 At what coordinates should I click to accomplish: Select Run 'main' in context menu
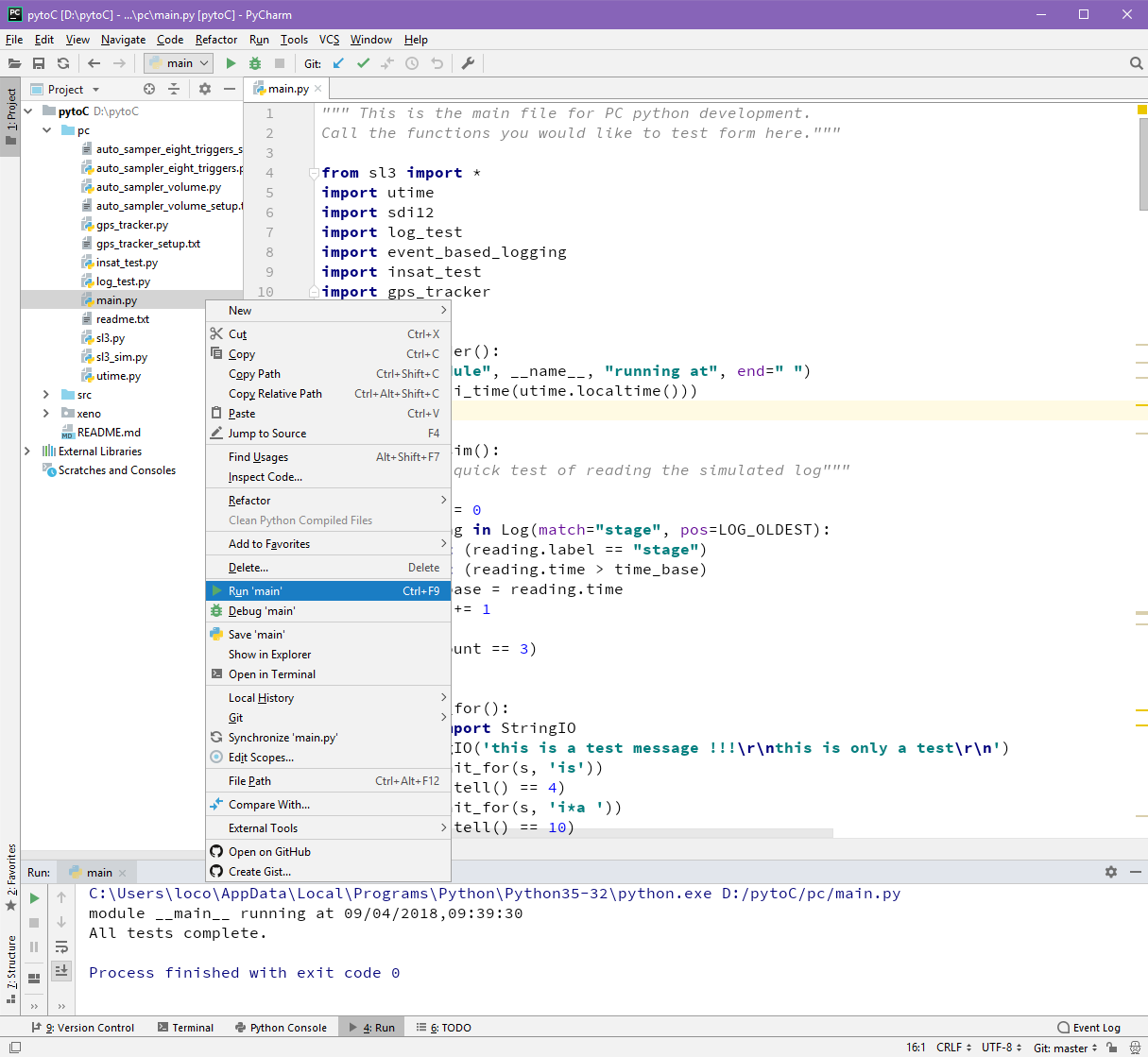pyautogui.click(x=328, y=591)
